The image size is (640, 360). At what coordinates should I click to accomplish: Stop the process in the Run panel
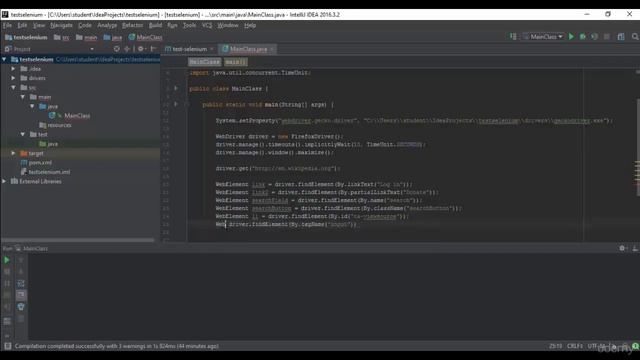(7, 271)
